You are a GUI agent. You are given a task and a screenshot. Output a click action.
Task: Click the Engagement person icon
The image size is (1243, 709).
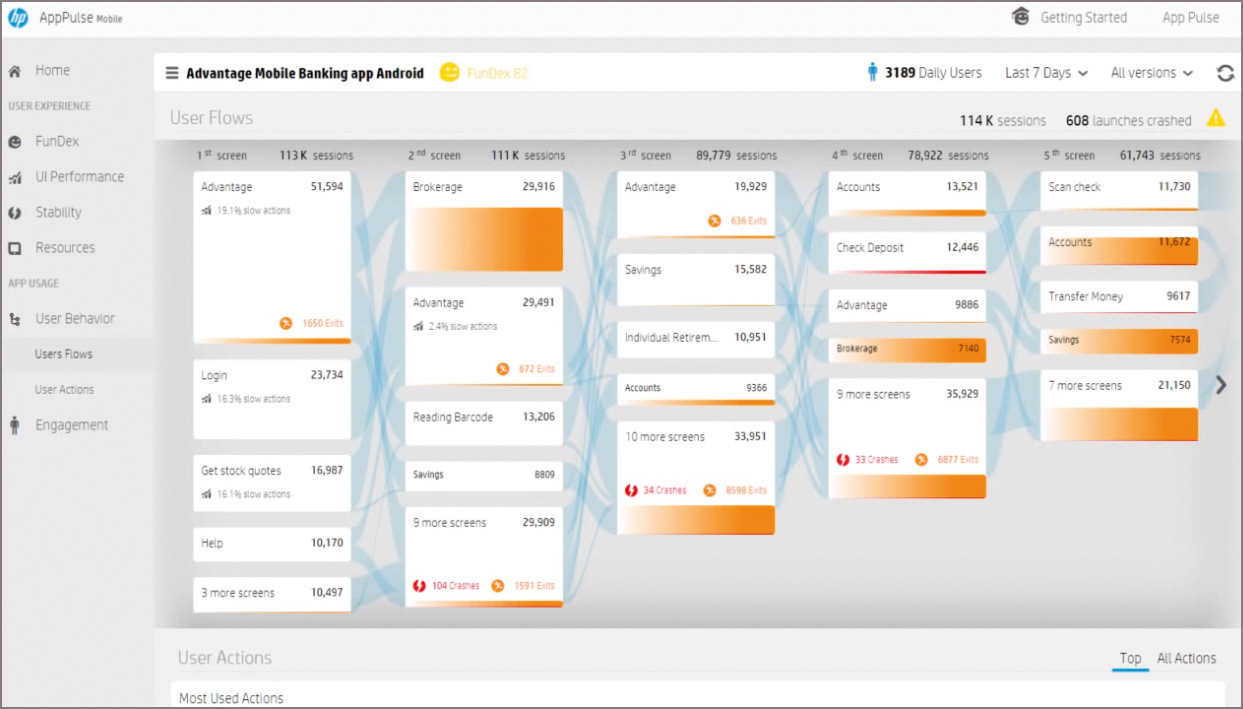[15, 425]
